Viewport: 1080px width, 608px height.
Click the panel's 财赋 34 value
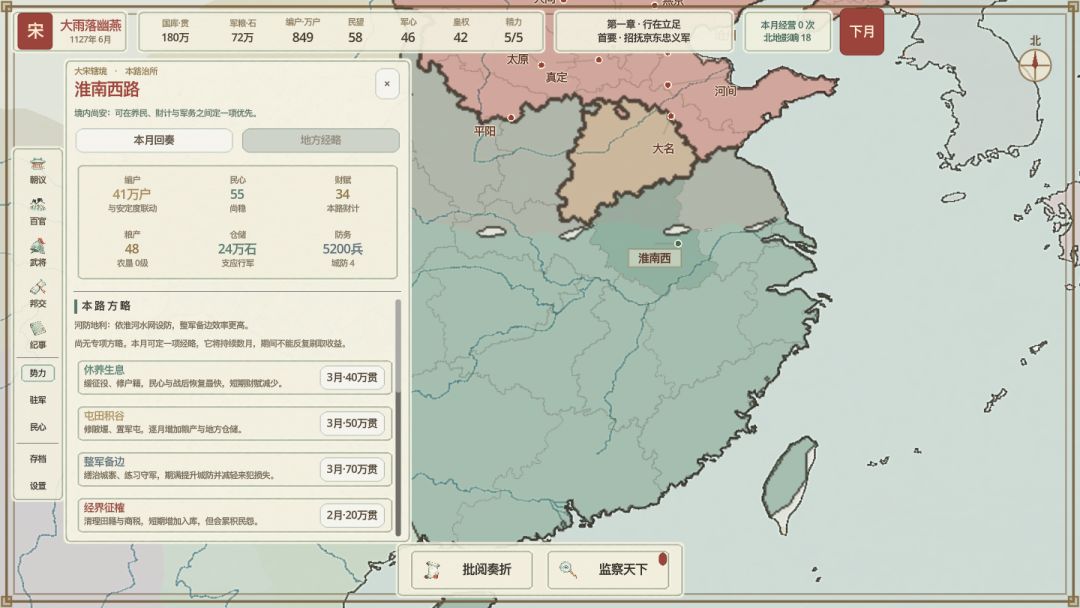(342, 194)
